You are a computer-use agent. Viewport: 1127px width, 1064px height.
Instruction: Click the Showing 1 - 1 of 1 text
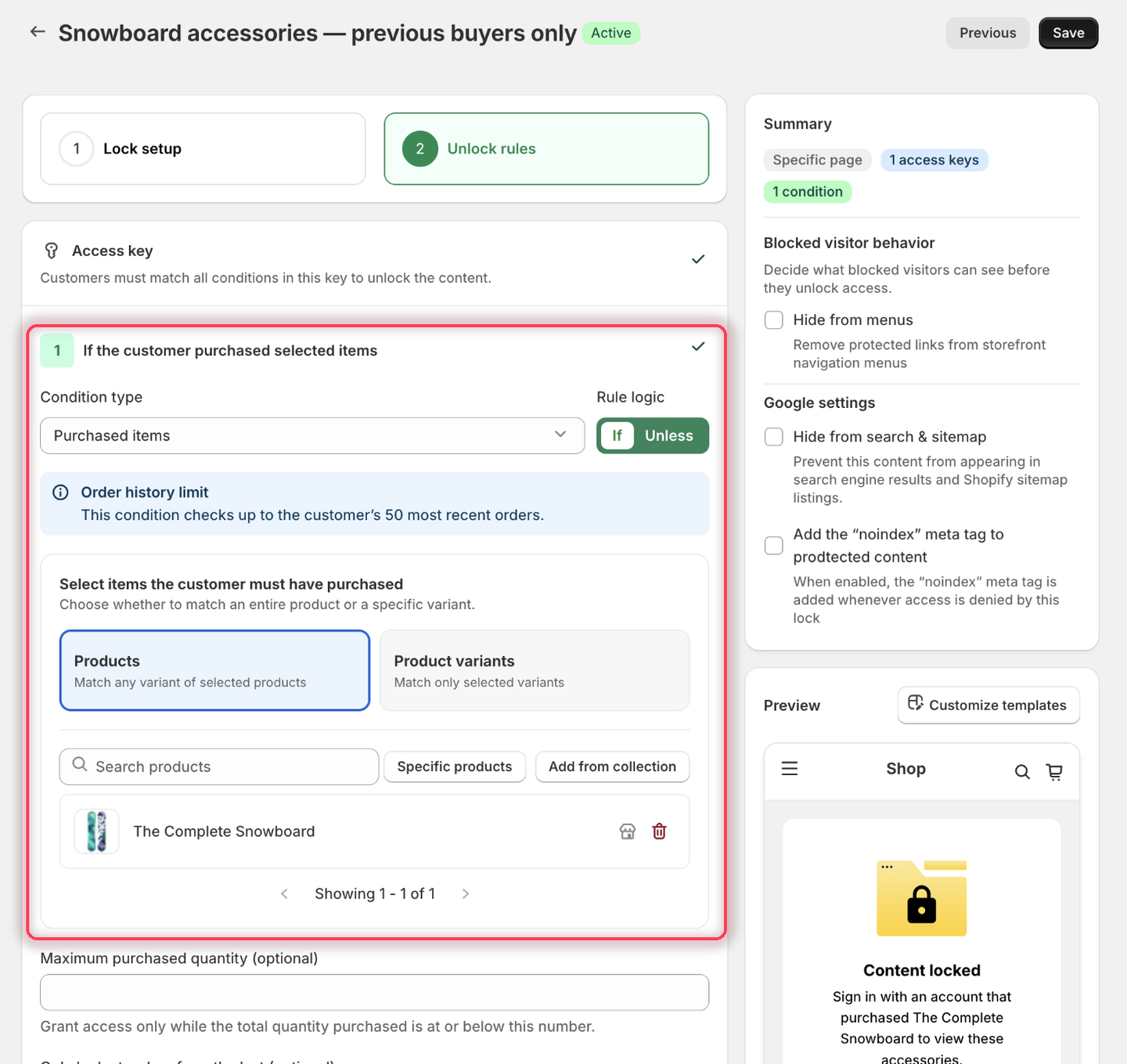point(375,894)
